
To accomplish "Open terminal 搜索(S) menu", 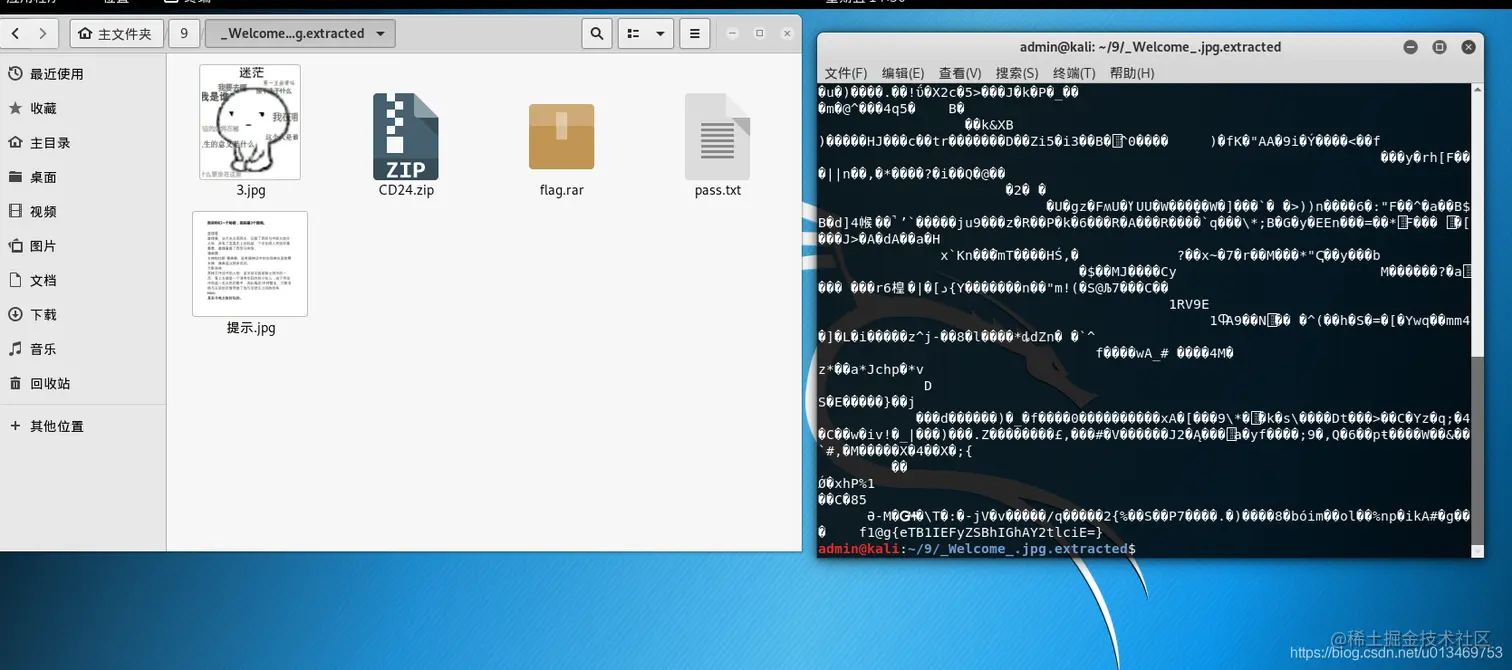I will point(1017,73).
